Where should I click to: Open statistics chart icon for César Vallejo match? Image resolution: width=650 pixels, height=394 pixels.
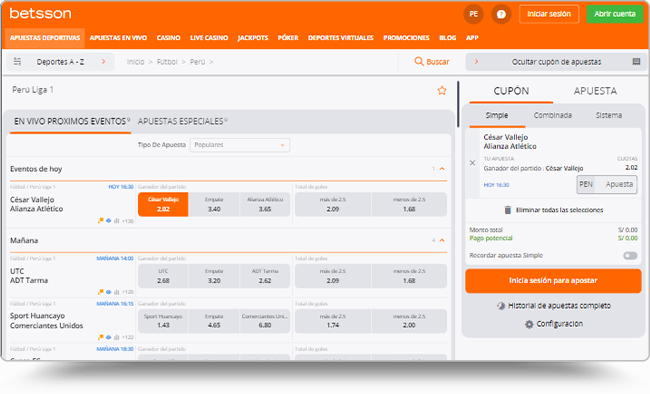pyautogui.click(x=116, y=221)
